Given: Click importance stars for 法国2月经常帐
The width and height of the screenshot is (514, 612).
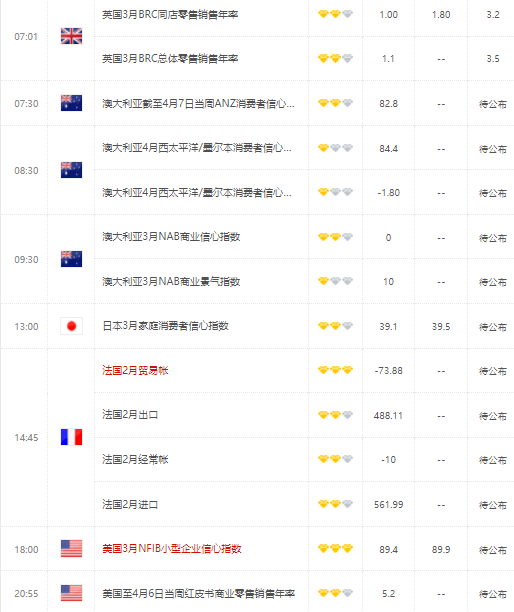Looking at the screenshot, I should point(335,459).
